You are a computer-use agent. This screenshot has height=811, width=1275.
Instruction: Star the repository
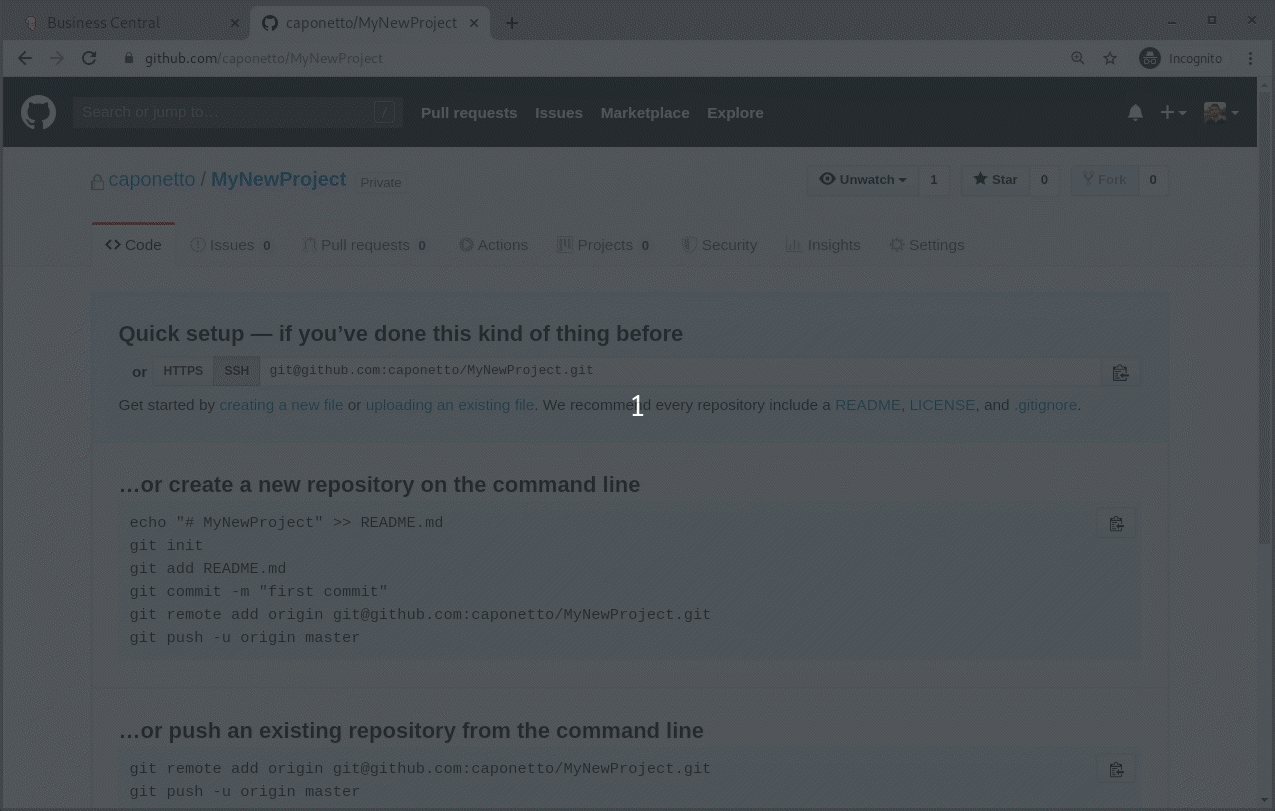(x=995, y=180)
